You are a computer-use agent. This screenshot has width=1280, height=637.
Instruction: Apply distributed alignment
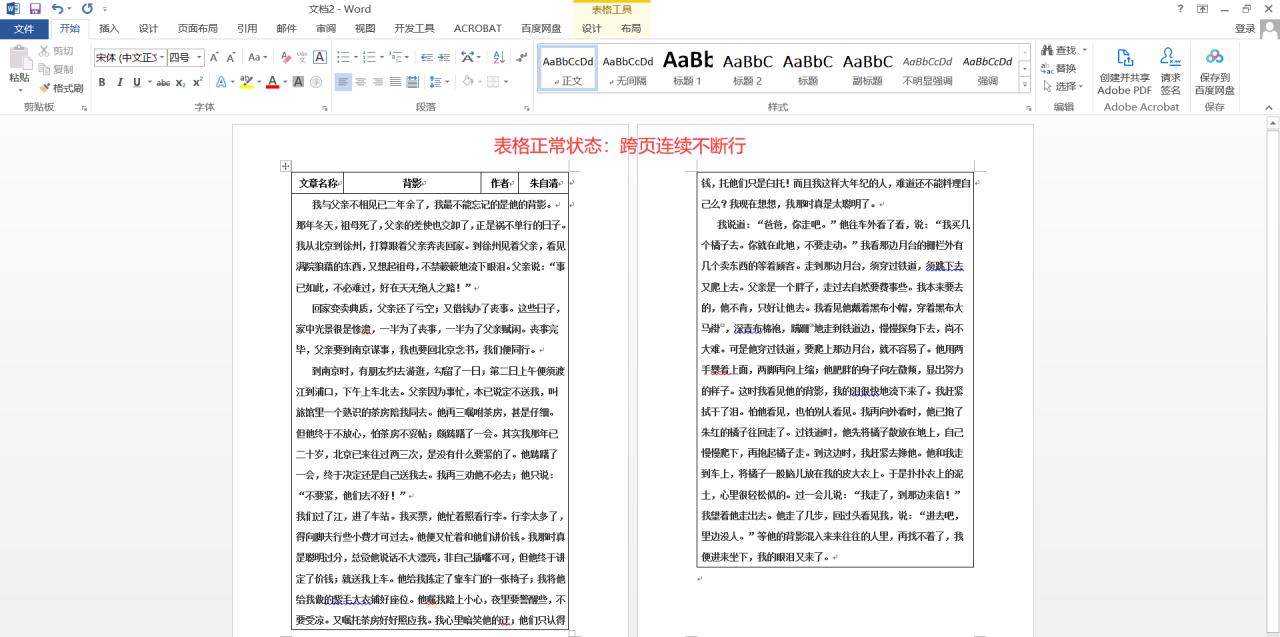(412, 82)
